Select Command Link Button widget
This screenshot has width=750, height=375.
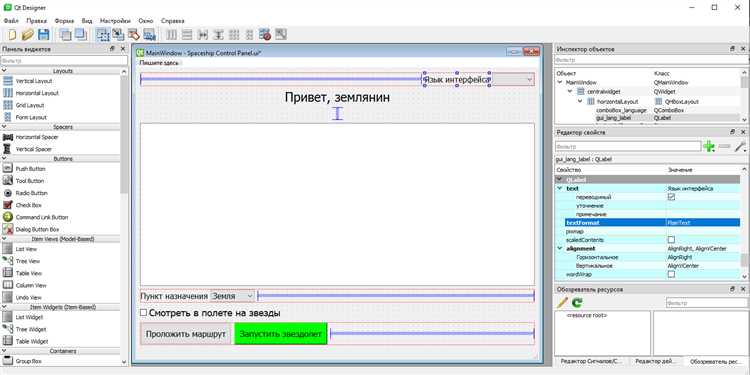[x=36, y=217]
